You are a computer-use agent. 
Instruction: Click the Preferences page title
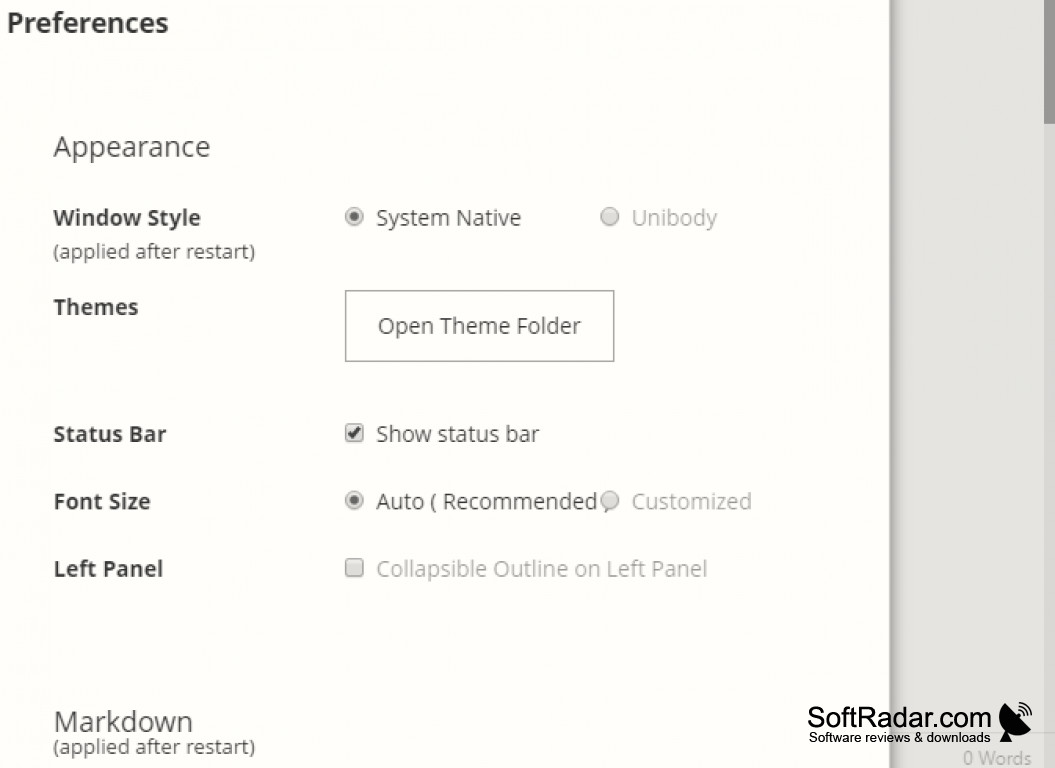pyautogui.click(x=87, y=23)
